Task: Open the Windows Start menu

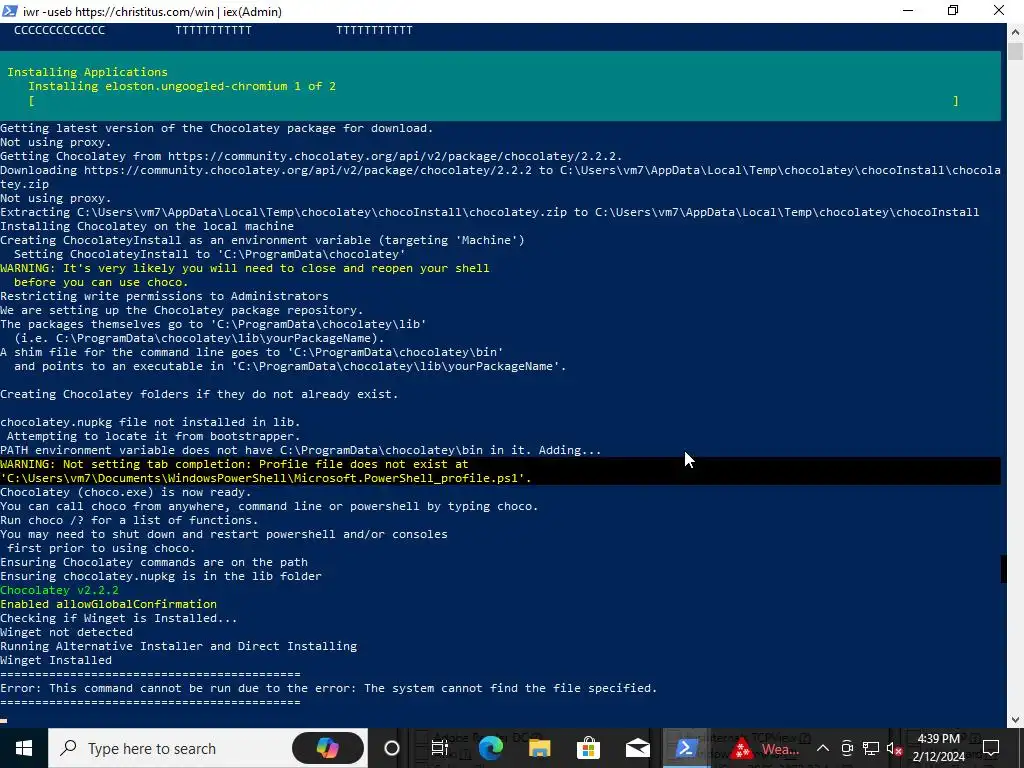Action: coord(24,748)
